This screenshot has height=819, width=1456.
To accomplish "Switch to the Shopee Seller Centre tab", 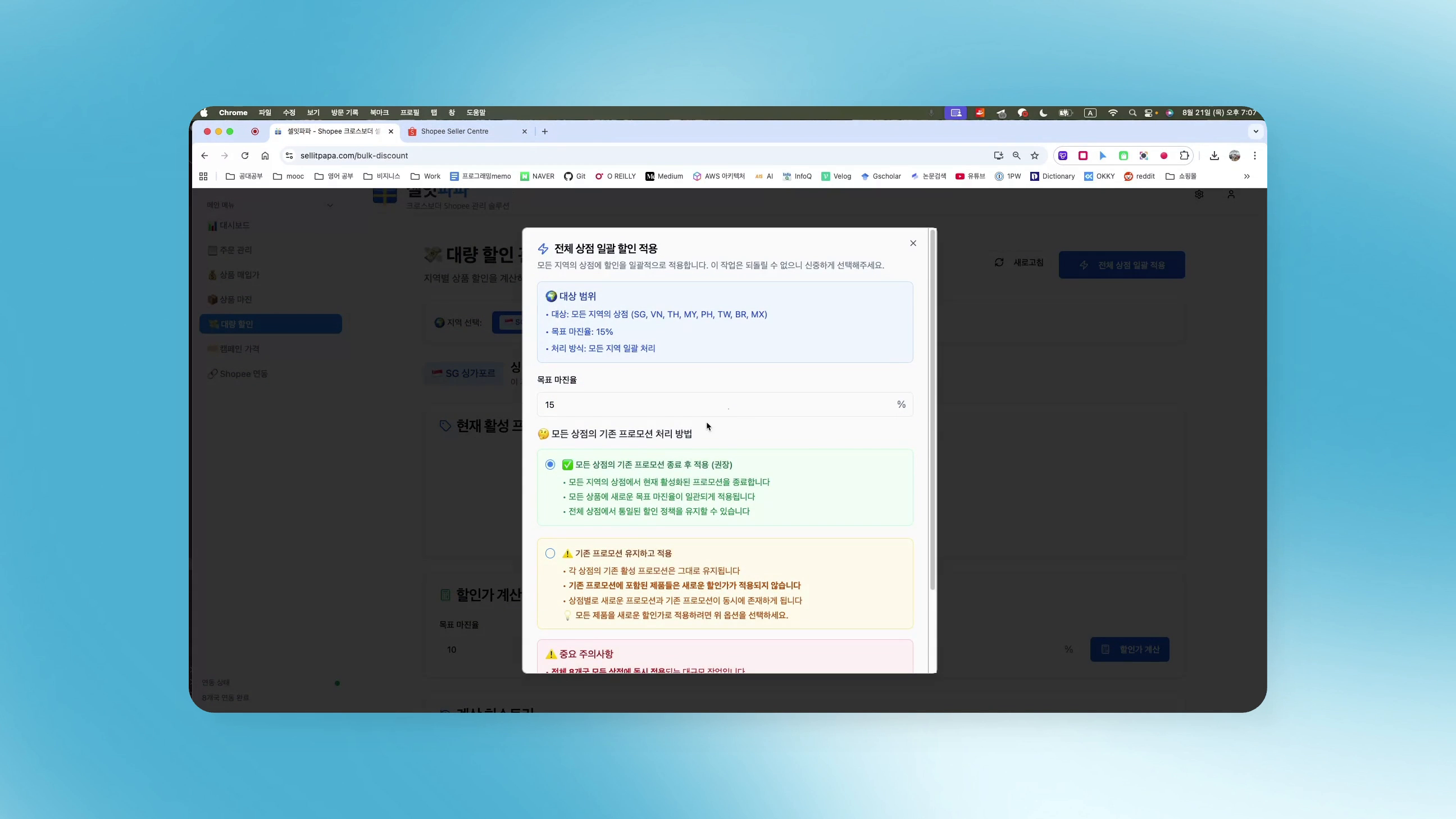I will [x=456, y=131].
